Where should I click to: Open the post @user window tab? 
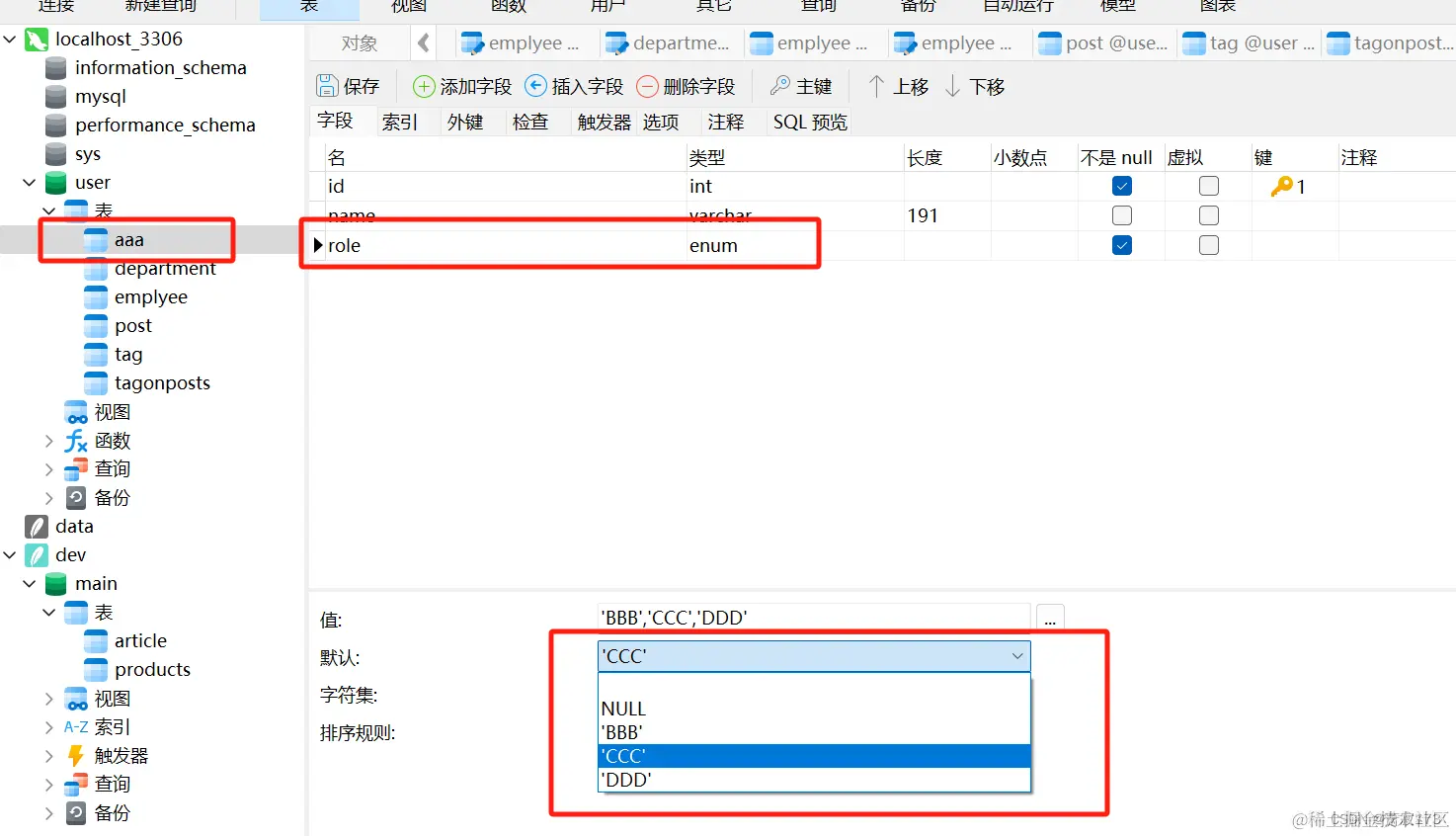point(1104,43)
